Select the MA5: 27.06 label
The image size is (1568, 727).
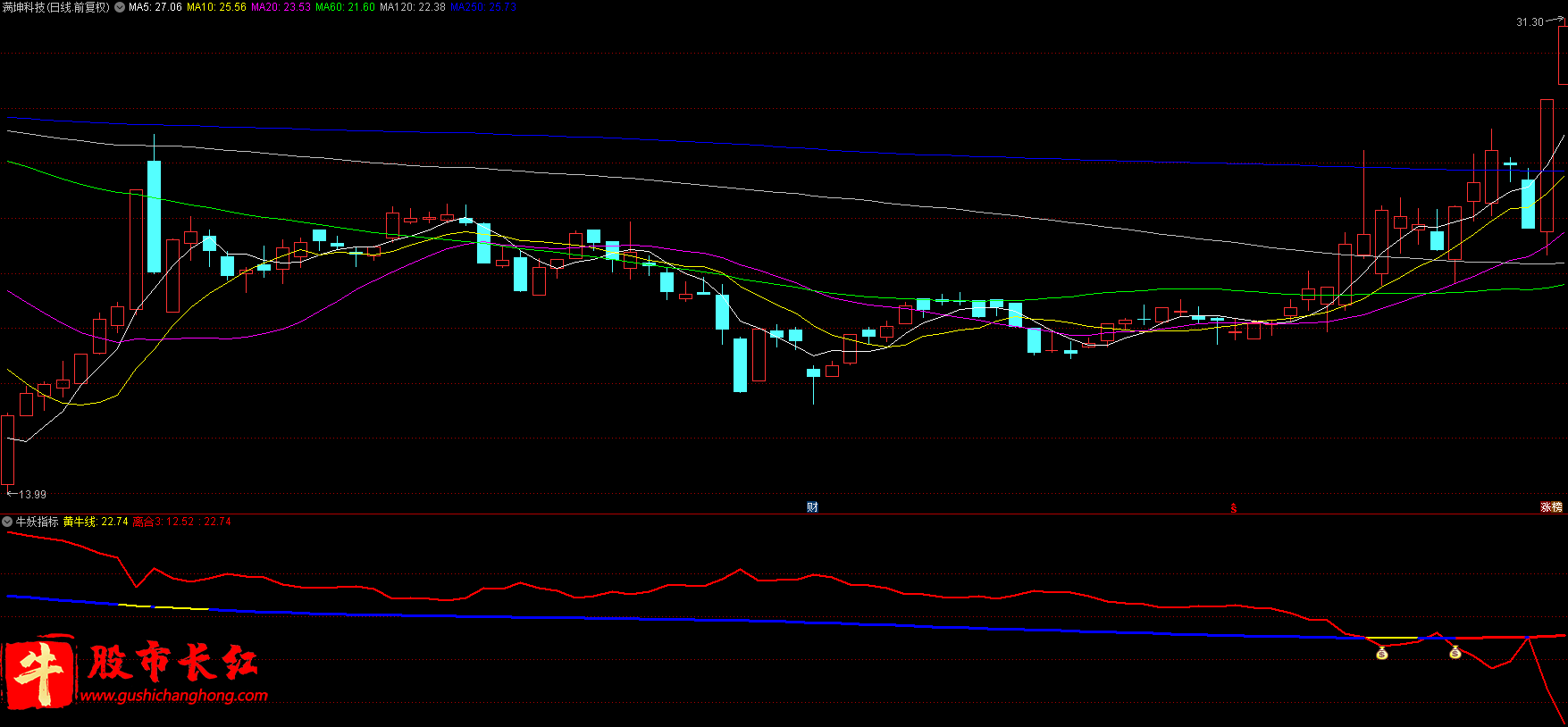pos(155,7)
